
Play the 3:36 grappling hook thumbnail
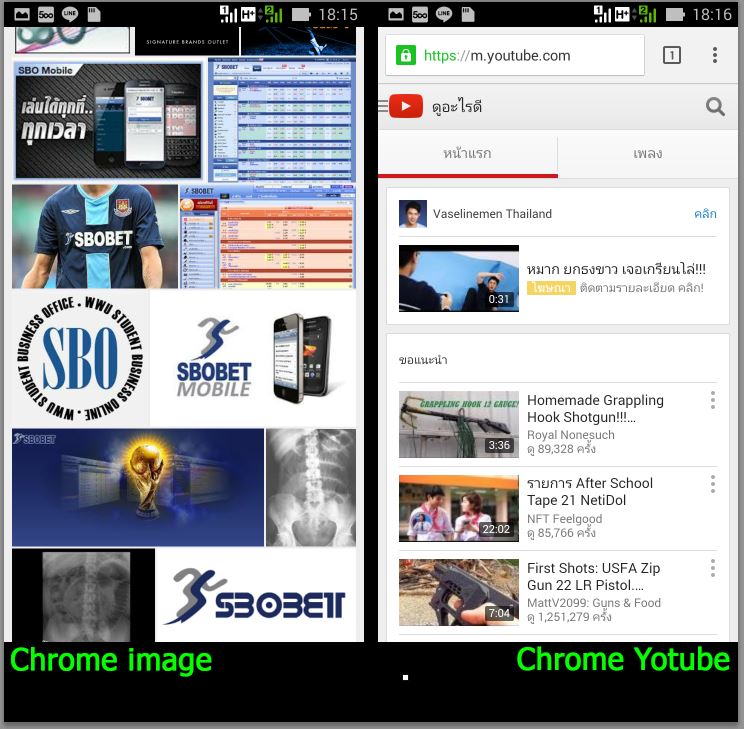tap(459, 424)
